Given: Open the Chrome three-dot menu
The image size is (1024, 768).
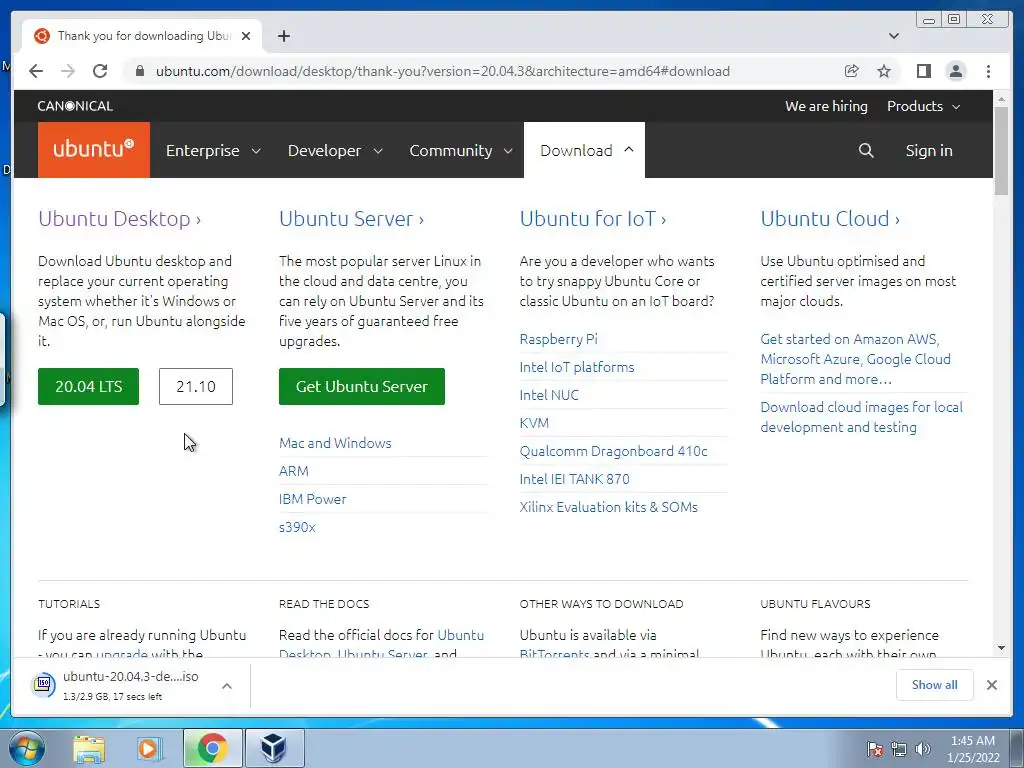Looking at the screenshot, I should [988, 71].
